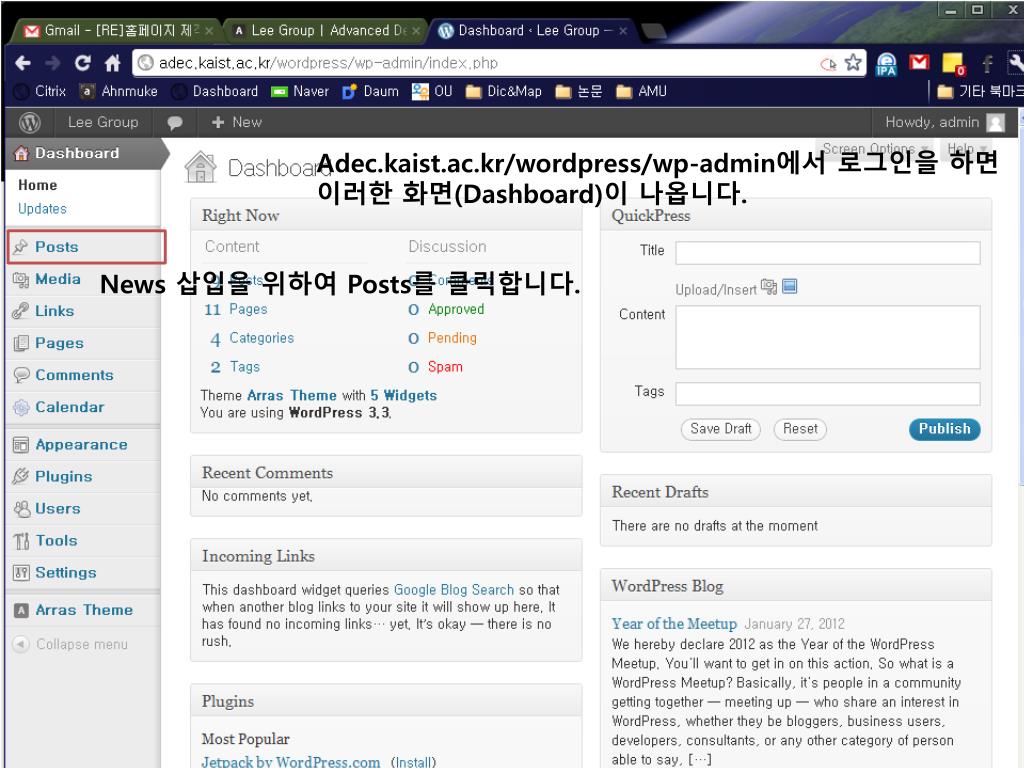Open the Year of the Meetup link

[674, 624]
